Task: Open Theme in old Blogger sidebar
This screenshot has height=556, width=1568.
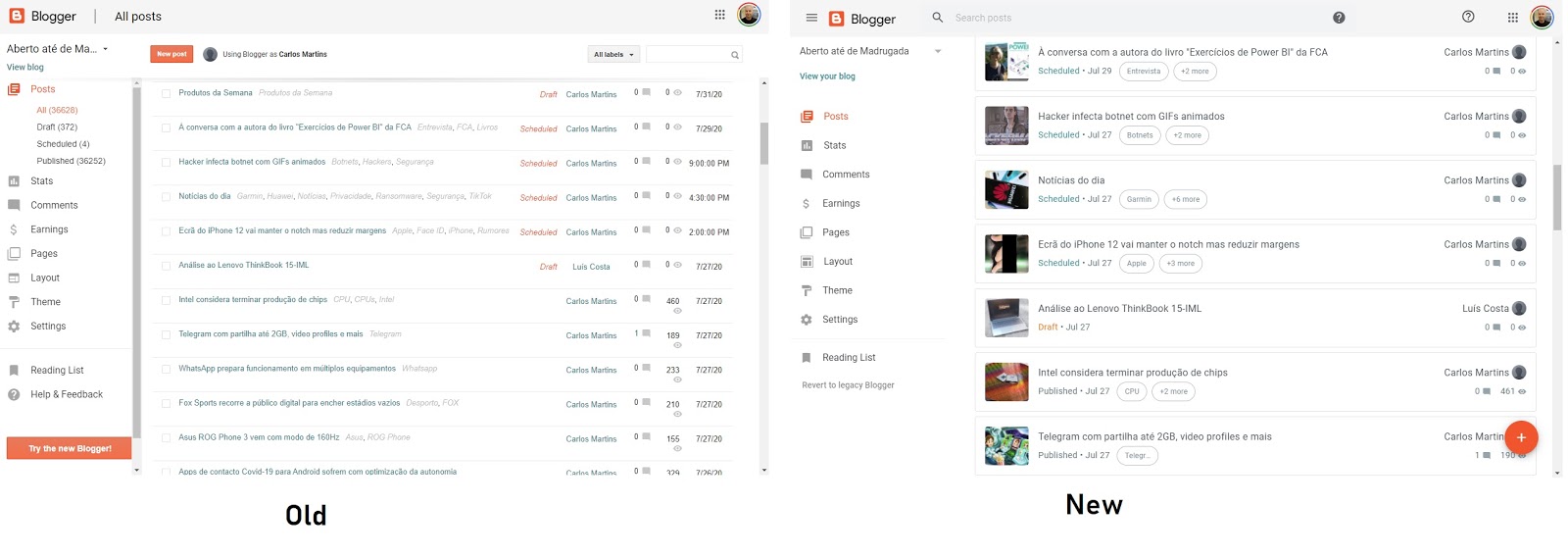Action: [x=45, y=302]
